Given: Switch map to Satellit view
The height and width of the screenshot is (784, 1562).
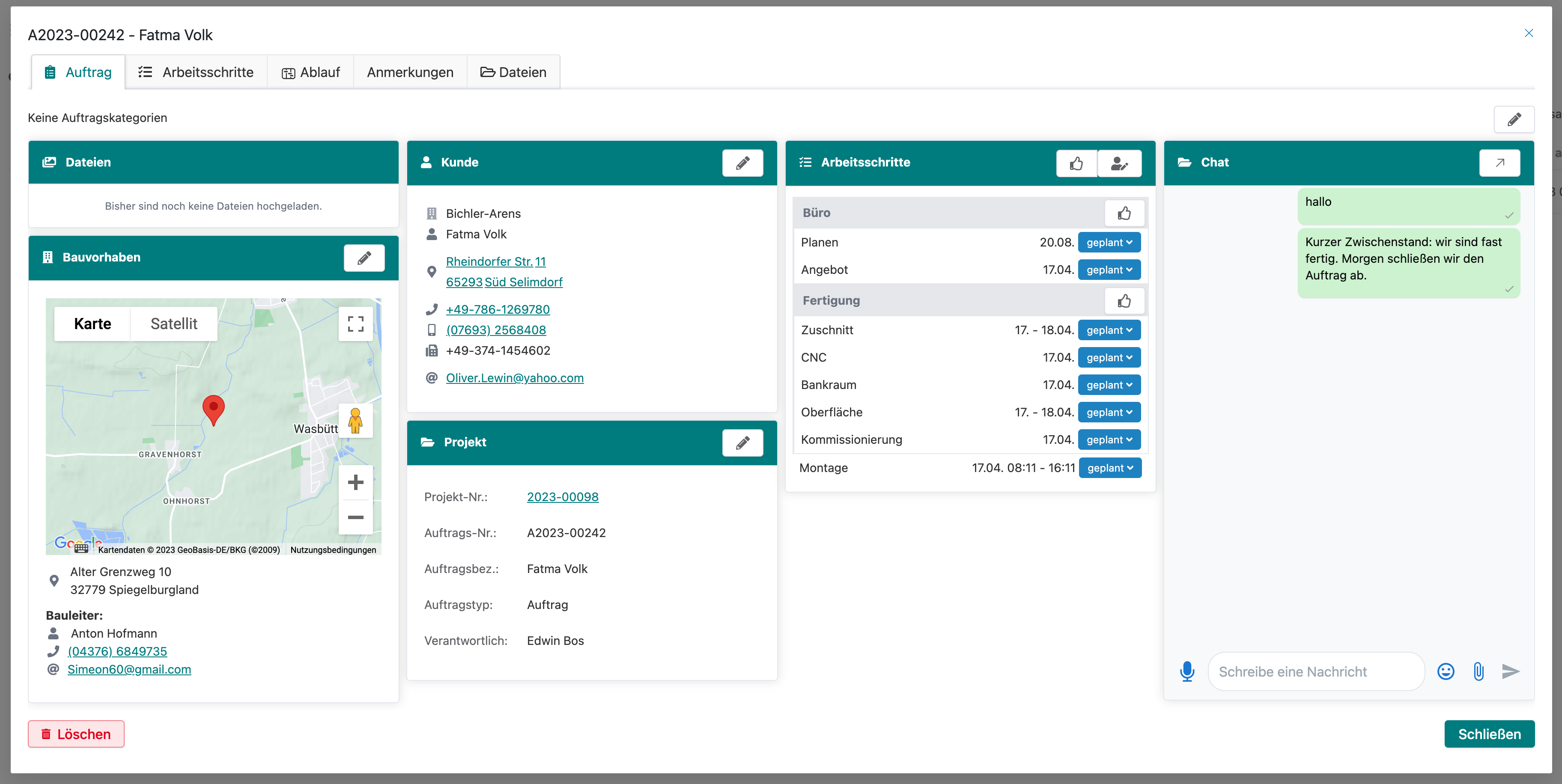Looking at the screenshot, I should pos(173,324).
